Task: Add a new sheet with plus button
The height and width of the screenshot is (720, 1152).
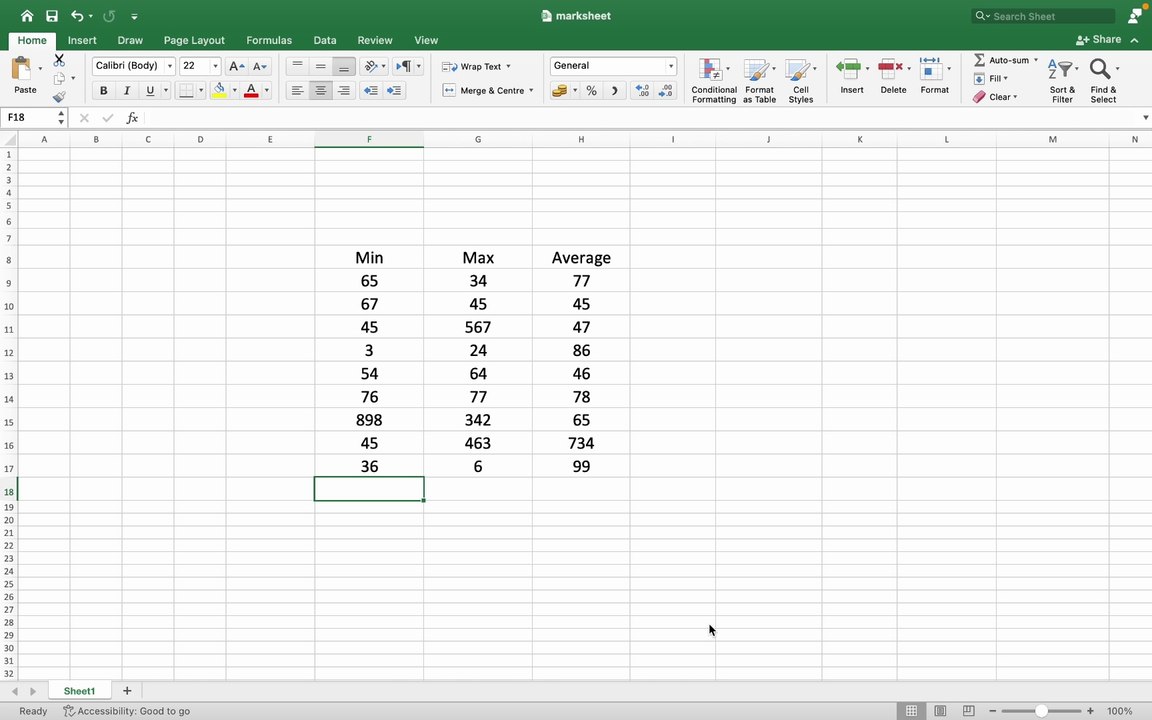Action: (x=127, y=691)
